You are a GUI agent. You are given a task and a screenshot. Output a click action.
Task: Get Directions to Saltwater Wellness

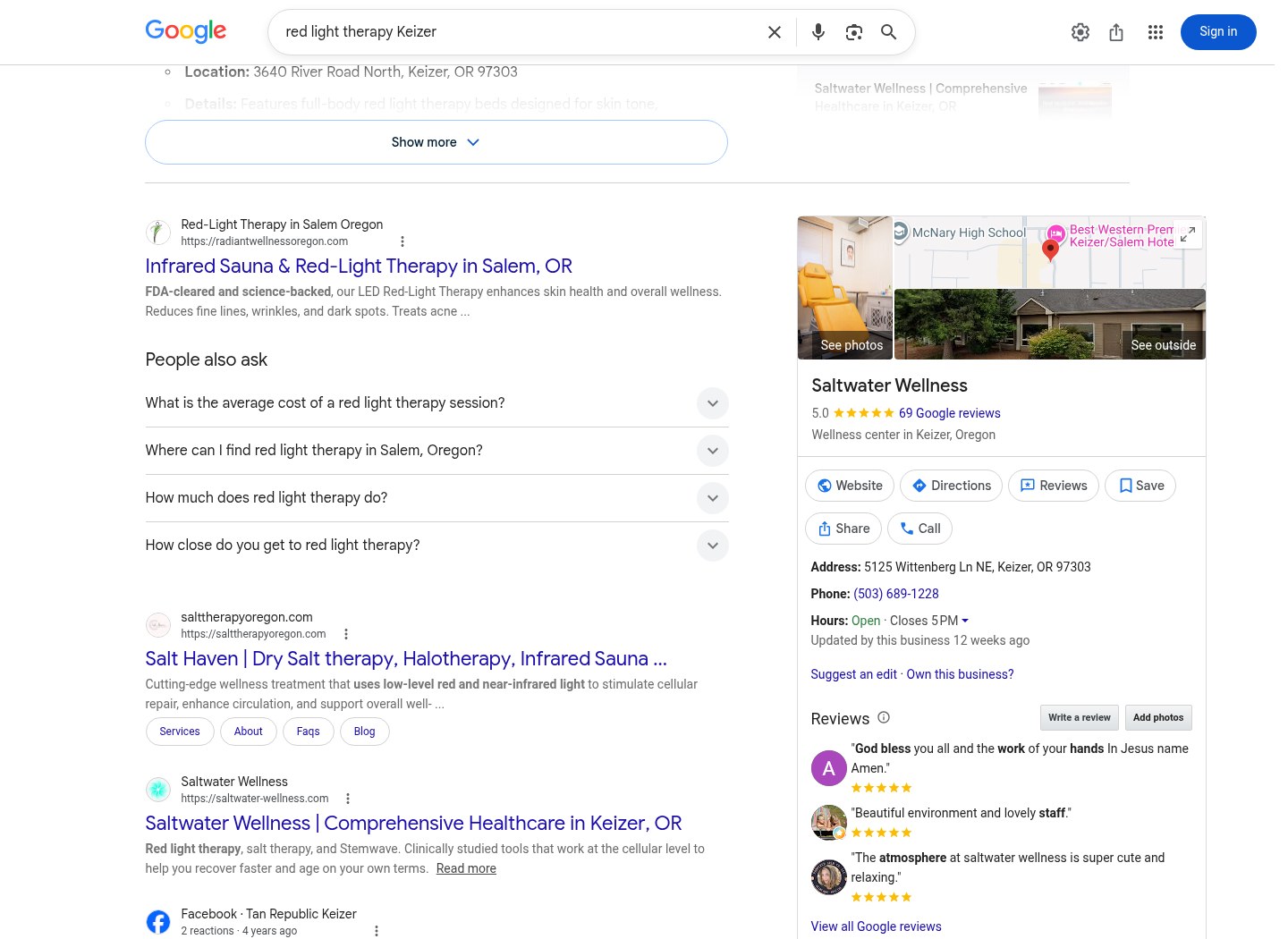click(951, 486)
